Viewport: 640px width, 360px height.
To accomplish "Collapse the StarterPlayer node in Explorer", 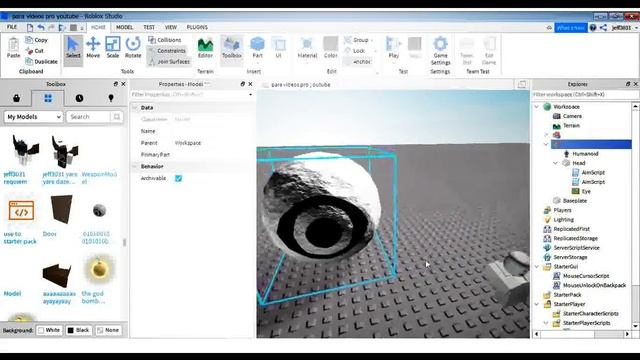I will (537, 304).
